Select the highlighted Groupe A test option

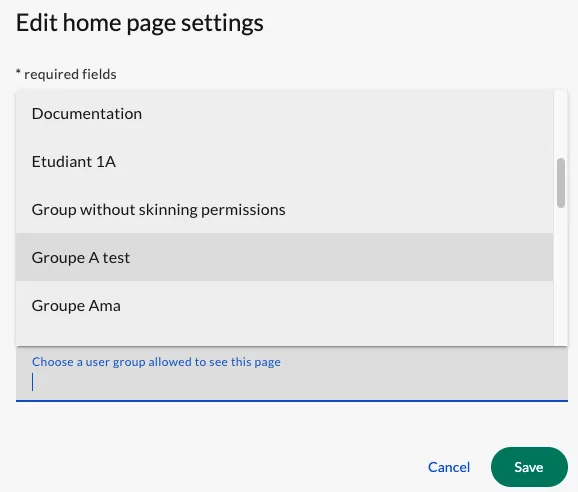coord(284,257)
